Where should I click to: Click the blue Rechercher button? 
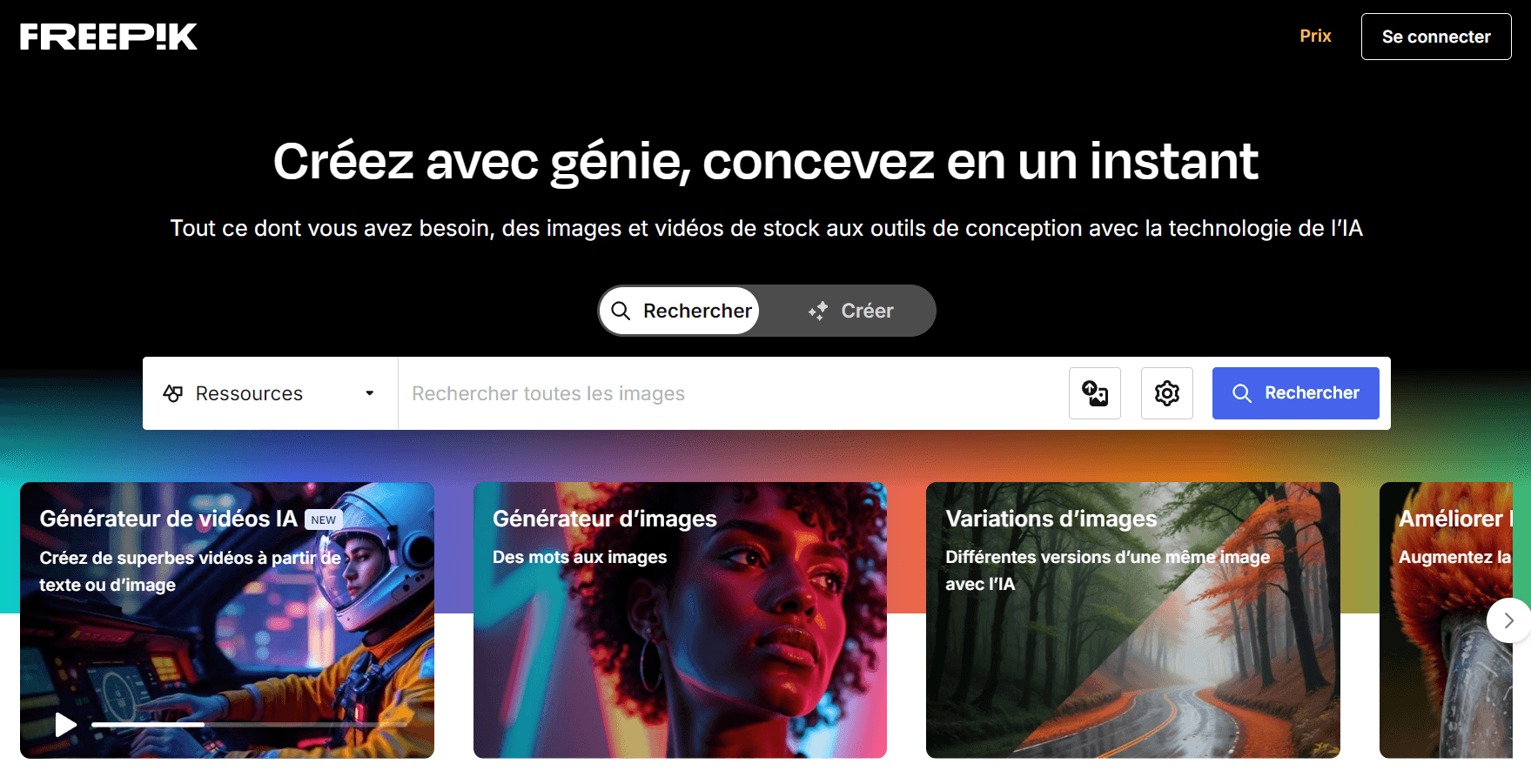(1295, 393)
